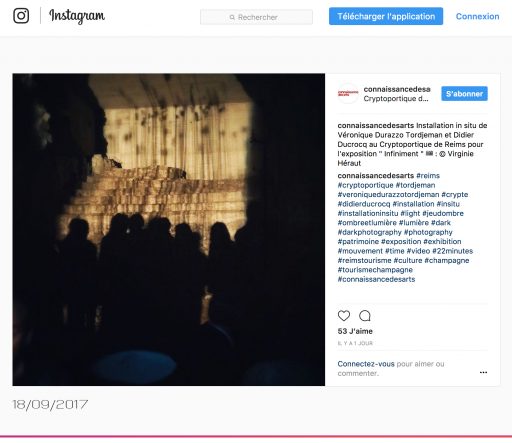Click the Instagram wordmark logo
This screenshot has width=512, height=443.
click(77, 16)
